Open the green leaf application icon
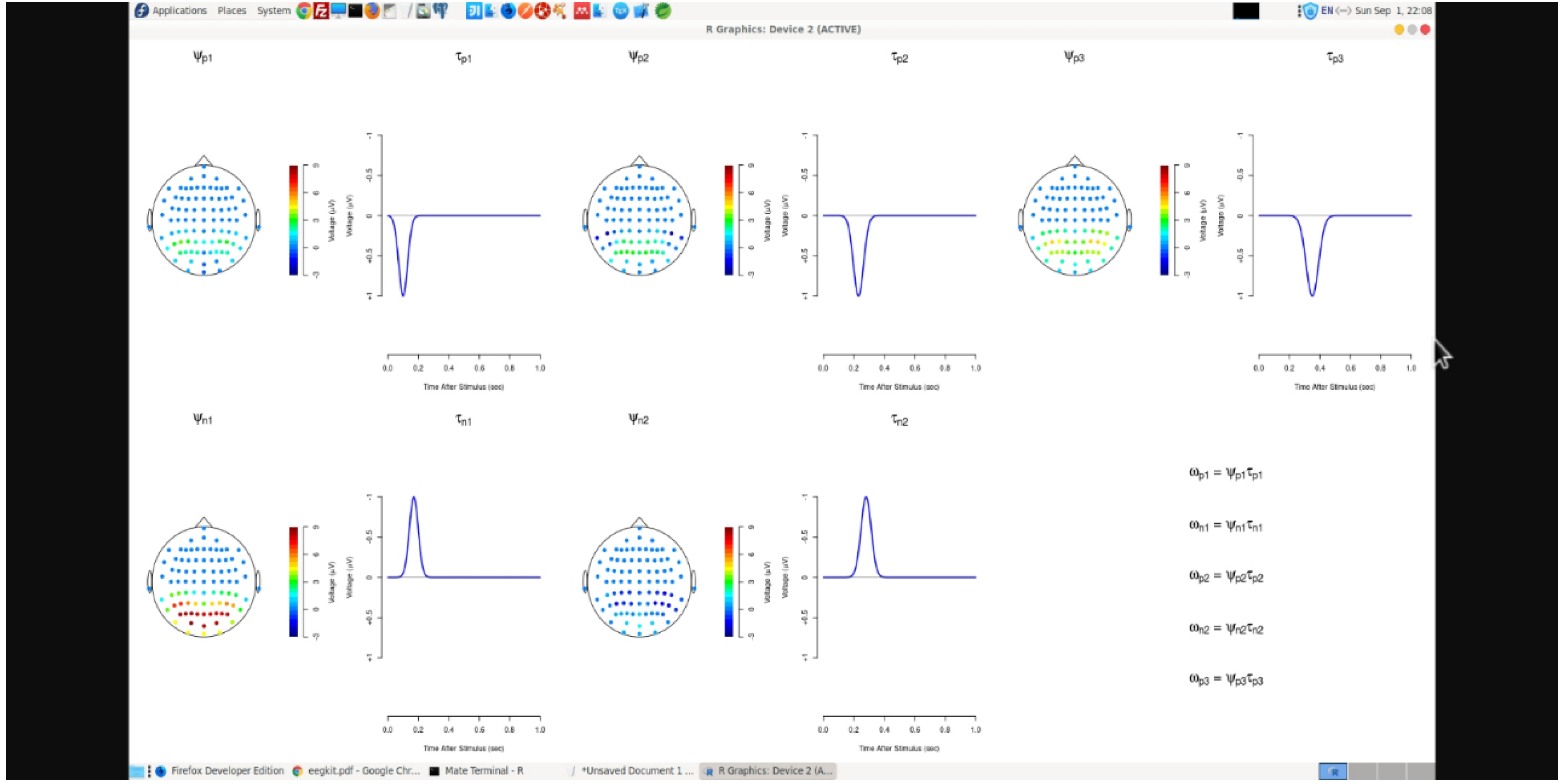This screenshot has height=784, width=1566. (x=663, y=11)
